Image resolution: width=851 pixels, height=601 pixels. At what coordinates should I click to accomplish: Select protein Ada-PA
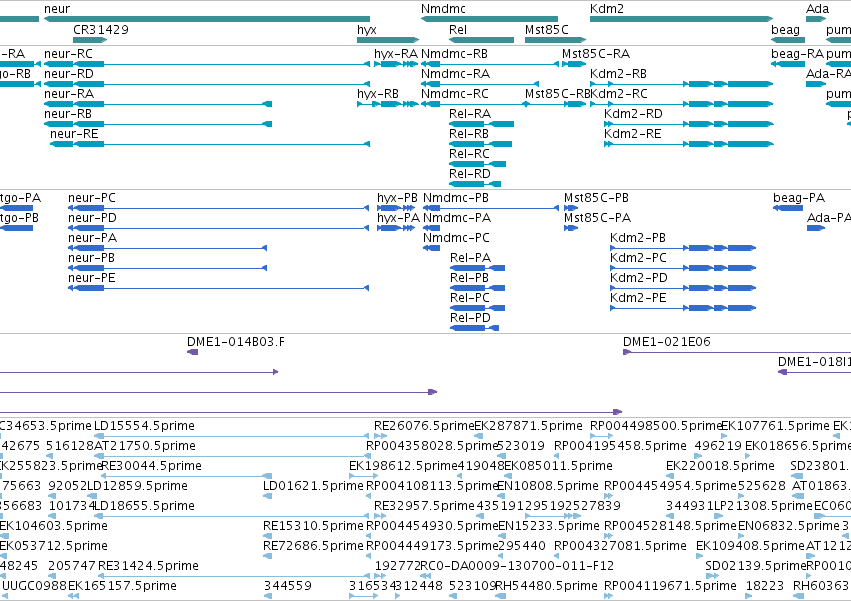[828, 218]
